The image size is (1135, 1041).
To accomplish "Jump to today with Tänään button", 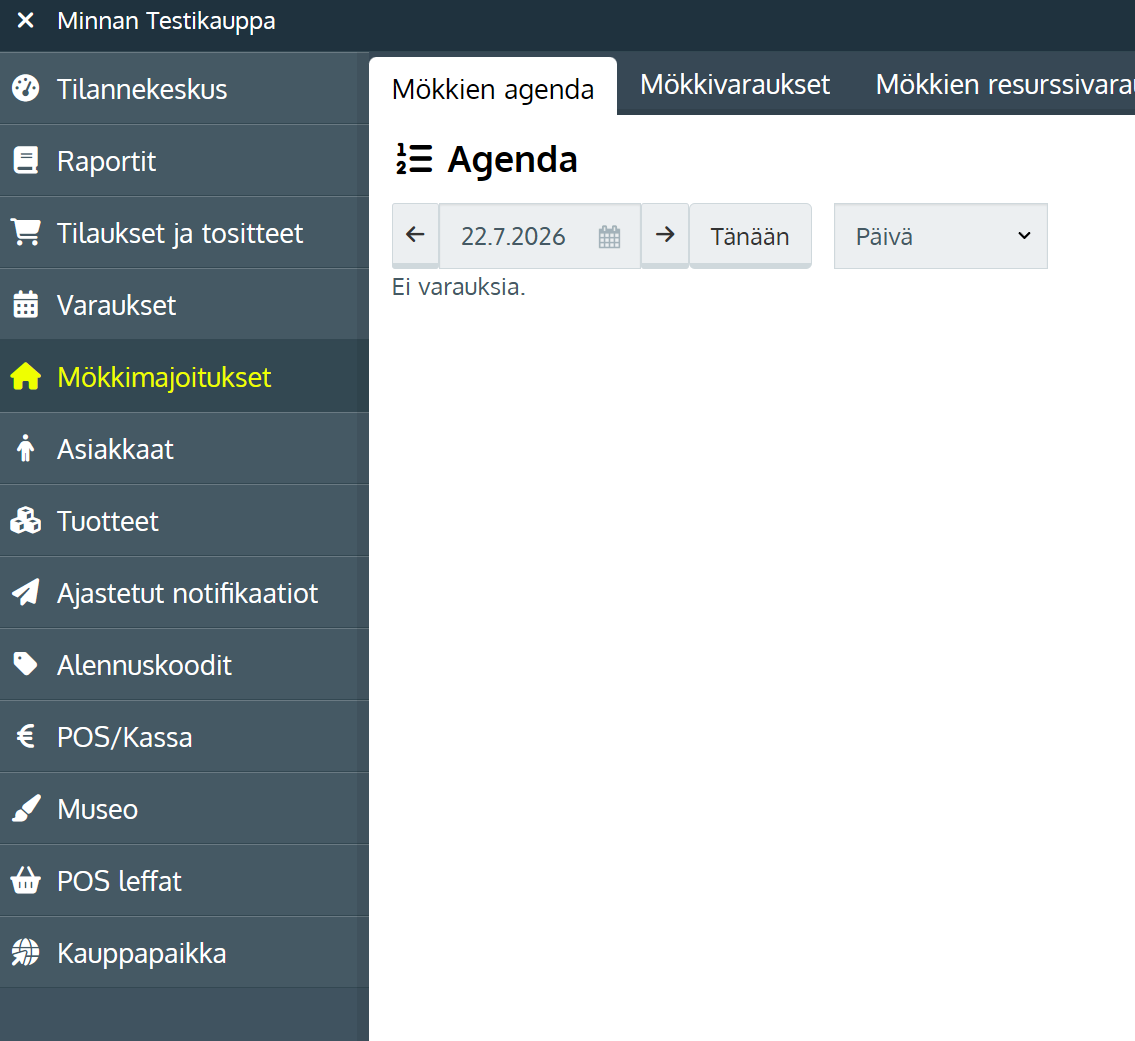I will (750, 236).
